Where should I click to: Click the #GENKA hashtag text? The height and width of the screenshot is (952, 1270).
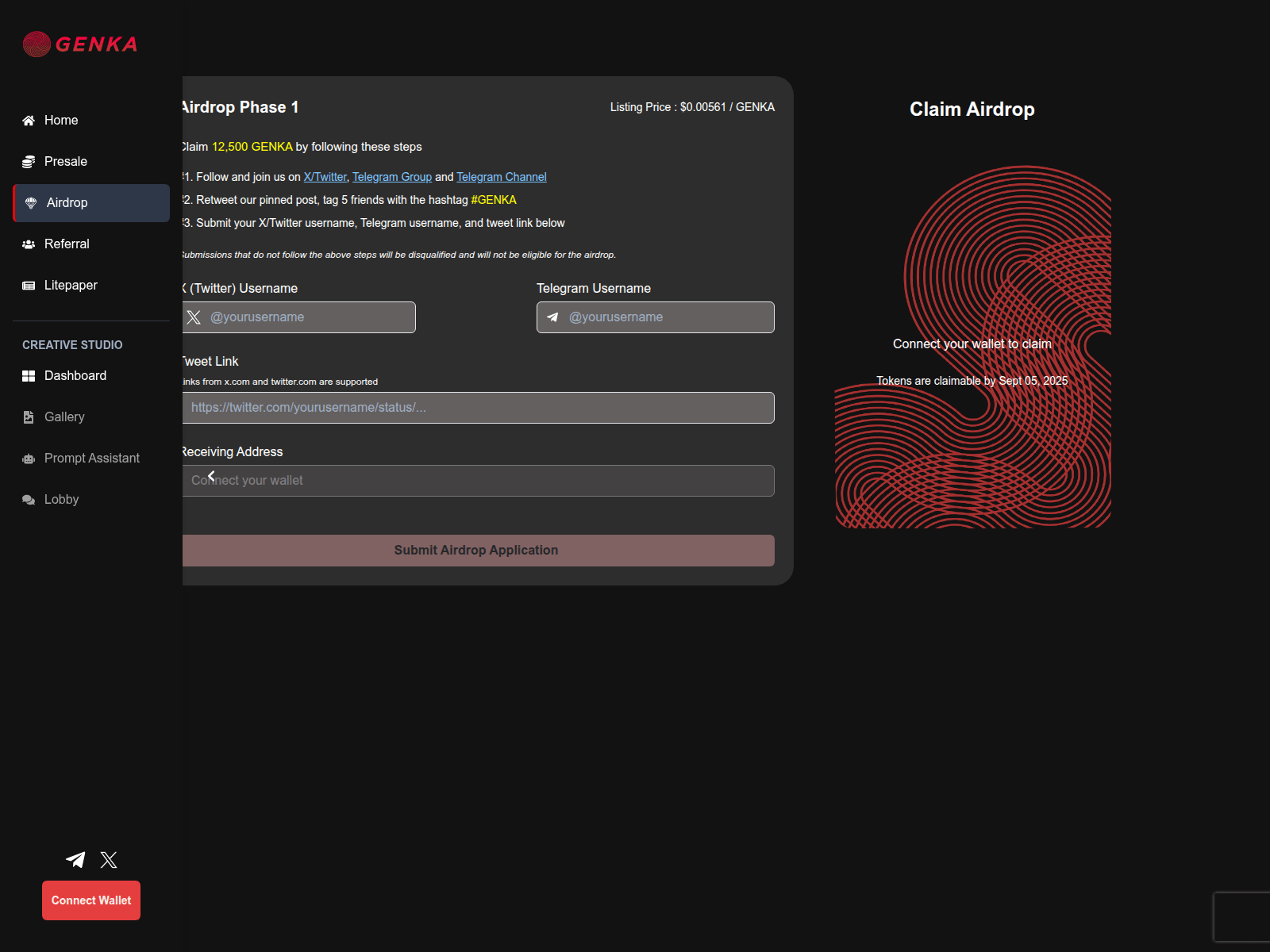494,200
